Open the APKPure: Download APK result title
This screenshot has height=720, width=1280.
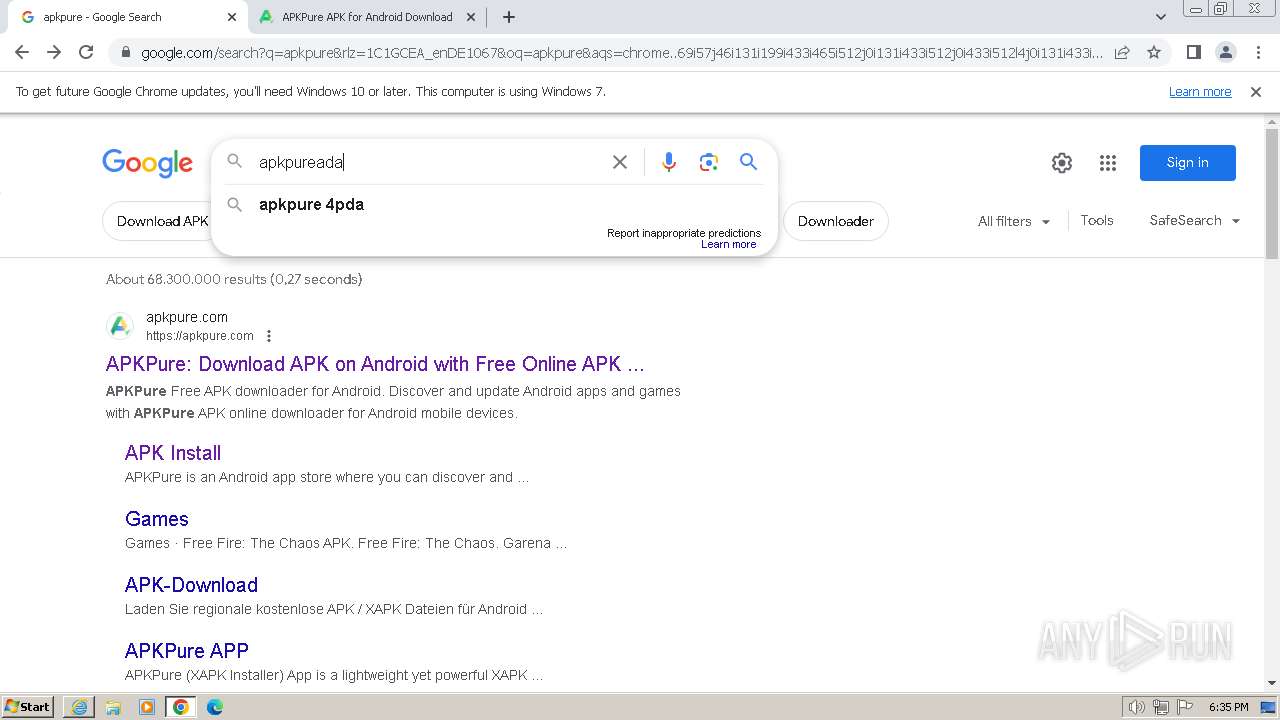pyautogui.click(x=375, y=364)
